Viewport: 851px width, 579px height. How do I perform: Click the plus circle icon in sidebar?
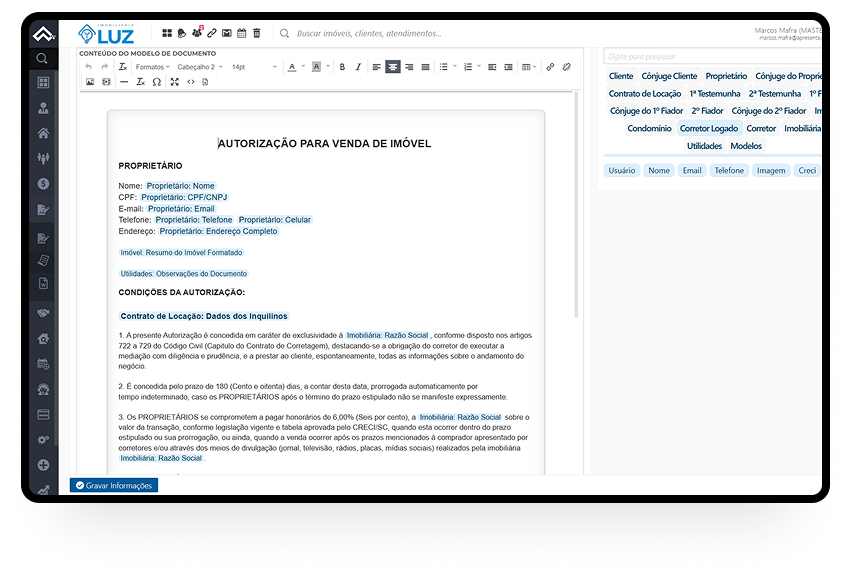[x=43, y=465]
